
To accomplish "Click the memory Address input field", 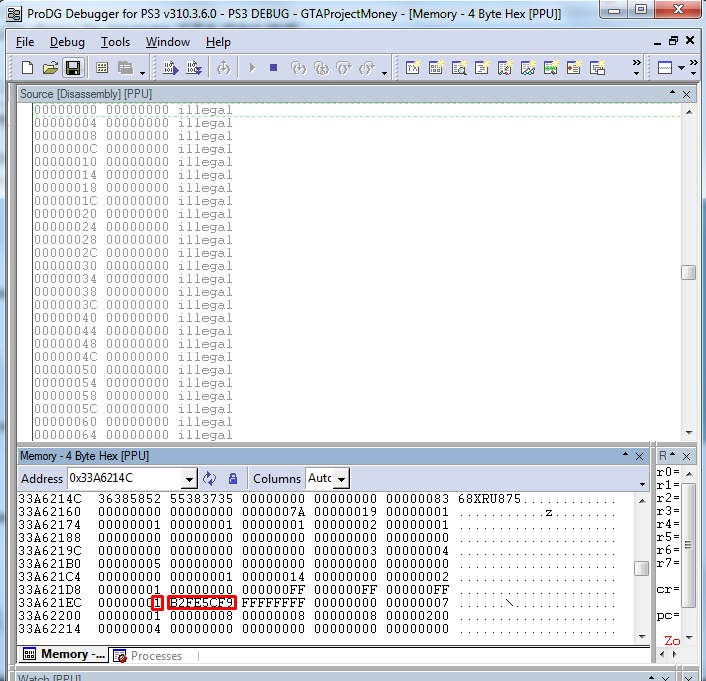I will point(125,478).
